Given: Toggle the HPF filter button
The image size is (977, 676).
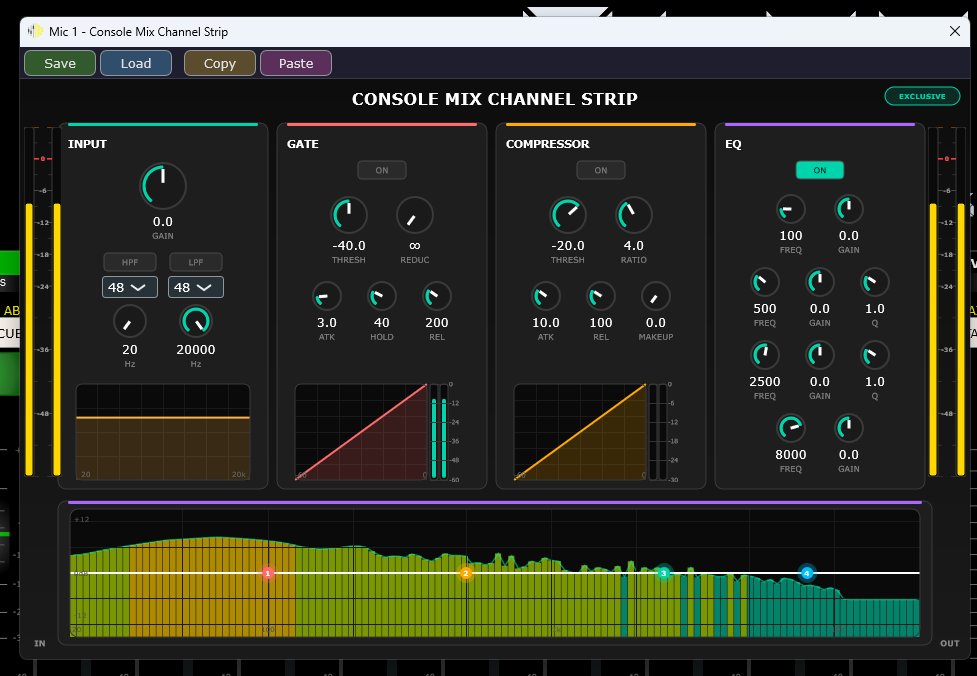Looking at the screenshot, I should click(x=130, y=262).
